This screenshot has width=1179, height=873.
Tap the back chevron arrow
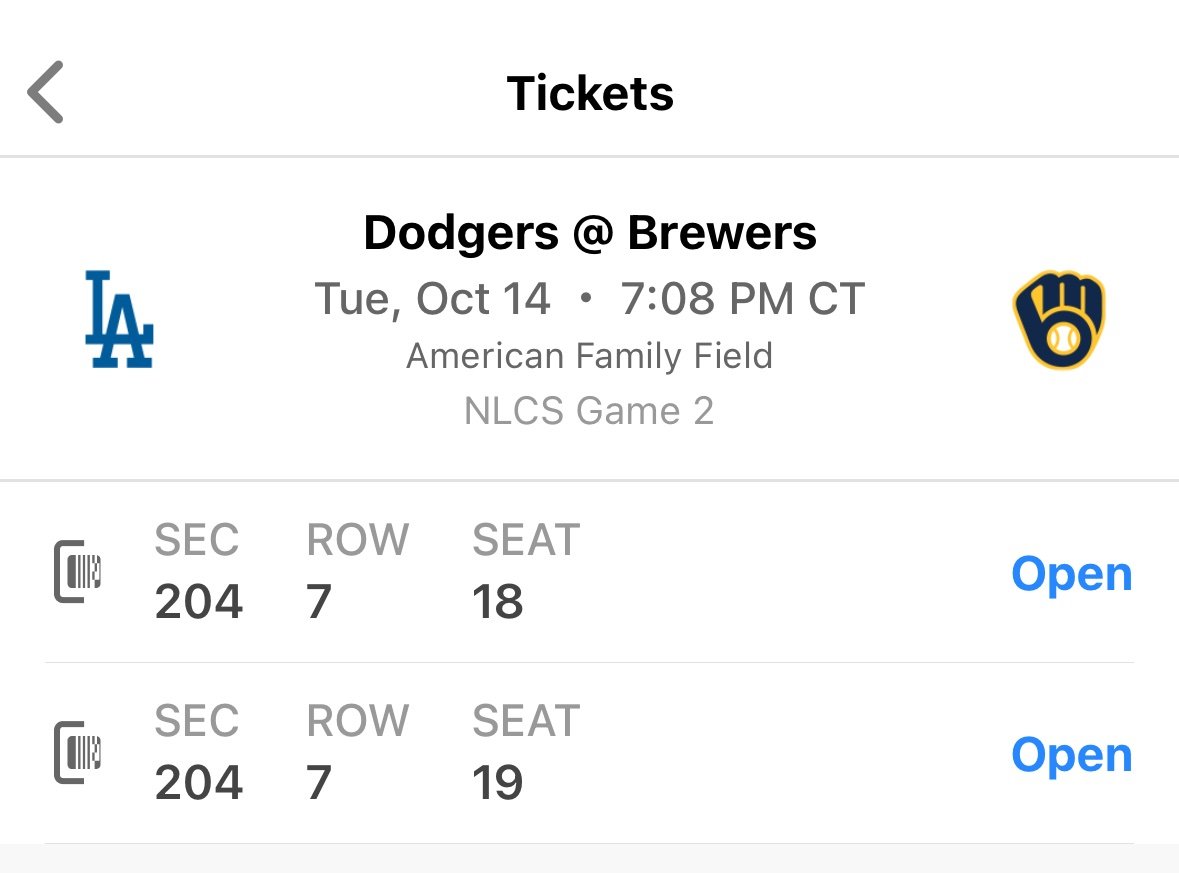(x=46, y=92)
